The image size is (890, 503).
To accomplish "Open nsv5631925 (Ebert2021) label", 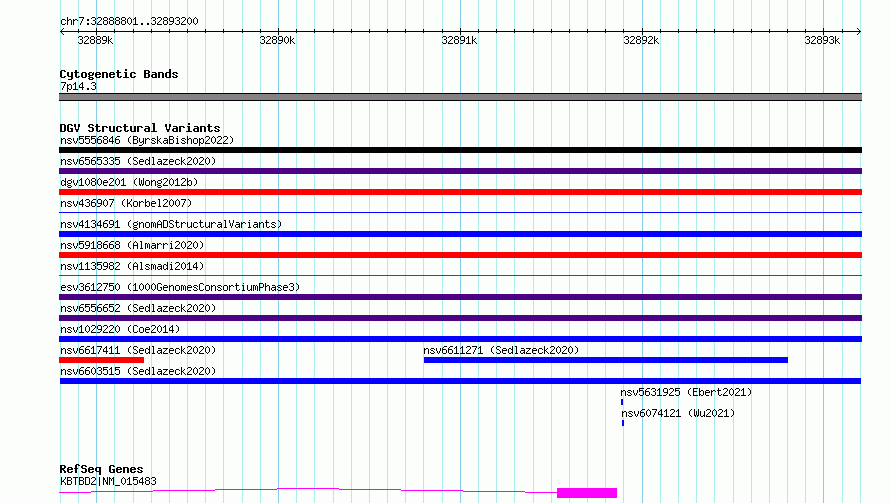I will click(x=686, y=392).
